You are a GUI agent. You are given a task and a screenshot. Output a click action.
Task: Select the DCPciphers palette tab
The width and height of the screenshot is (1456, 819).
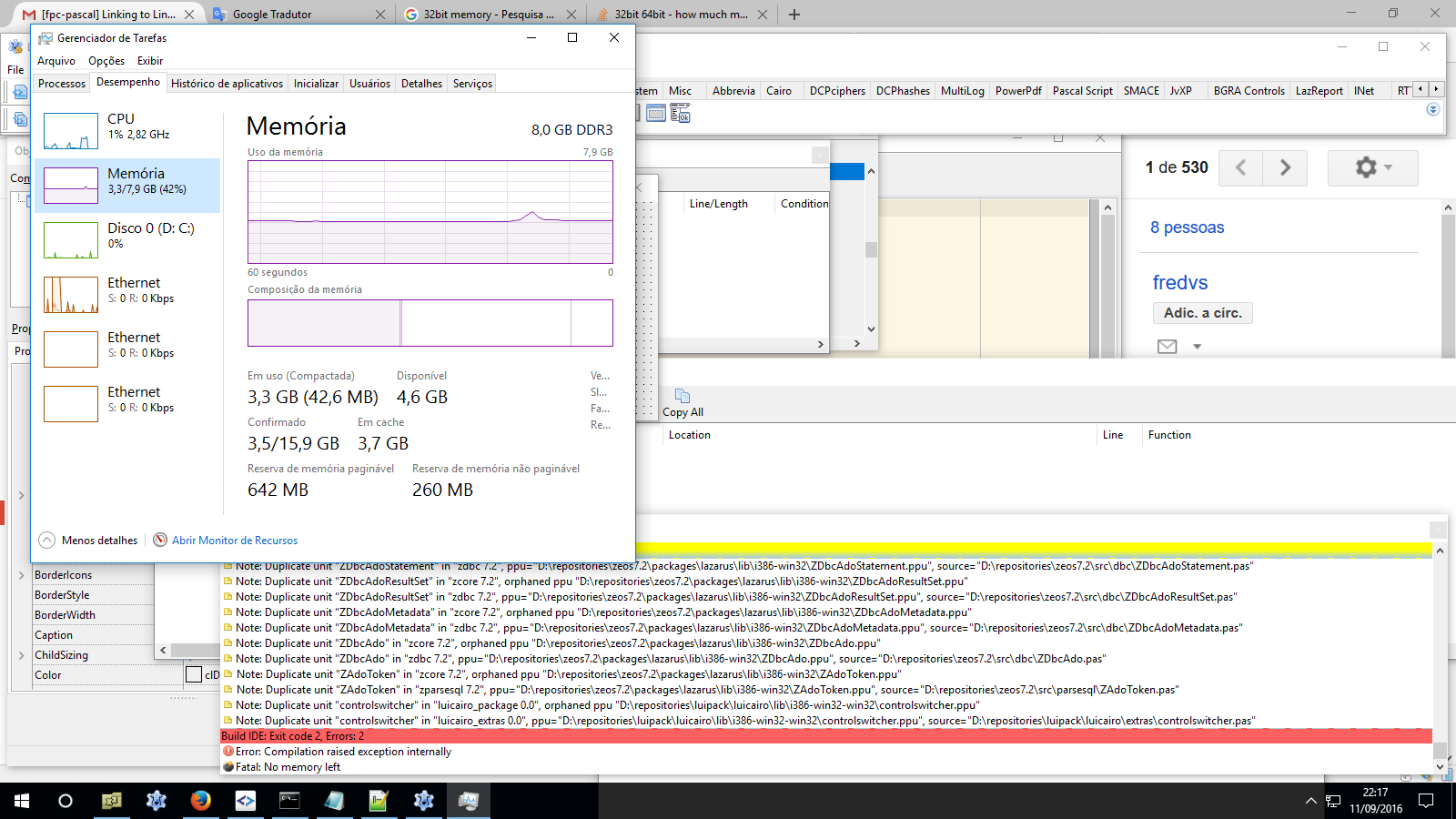(x=837, y=91)
